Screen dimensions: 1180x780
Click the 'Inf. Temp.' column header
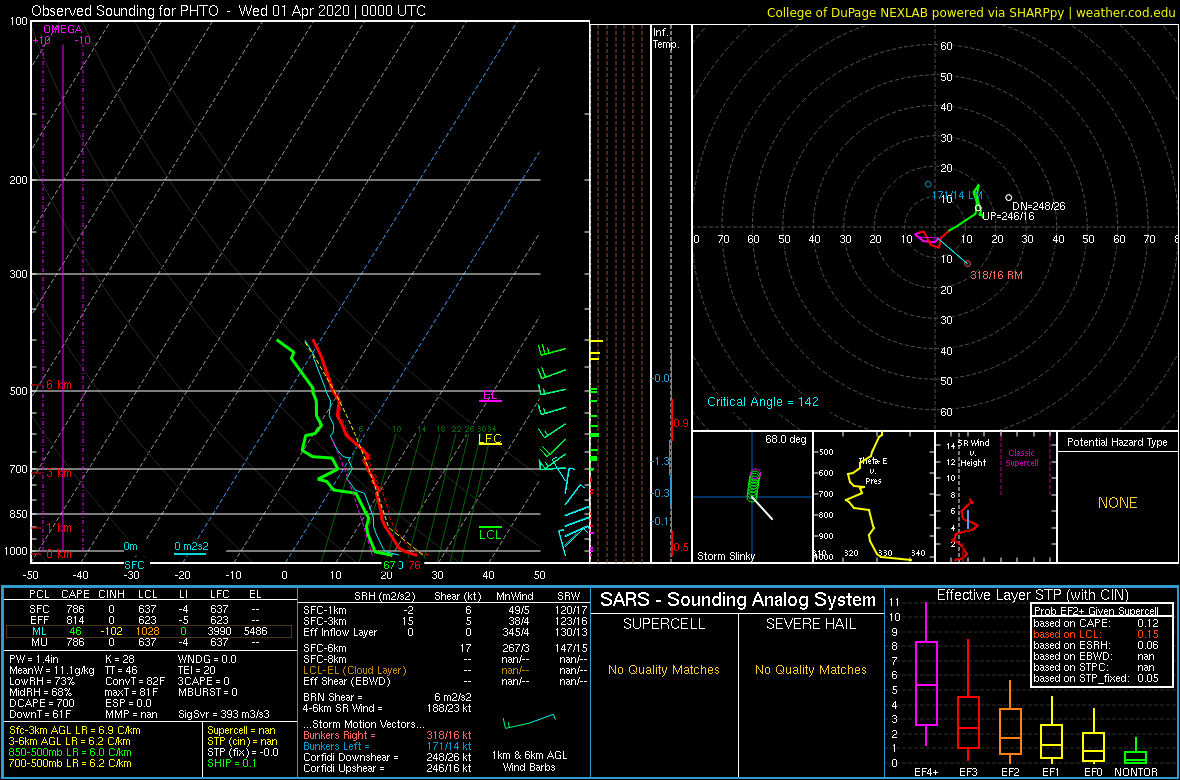(666, 38)
